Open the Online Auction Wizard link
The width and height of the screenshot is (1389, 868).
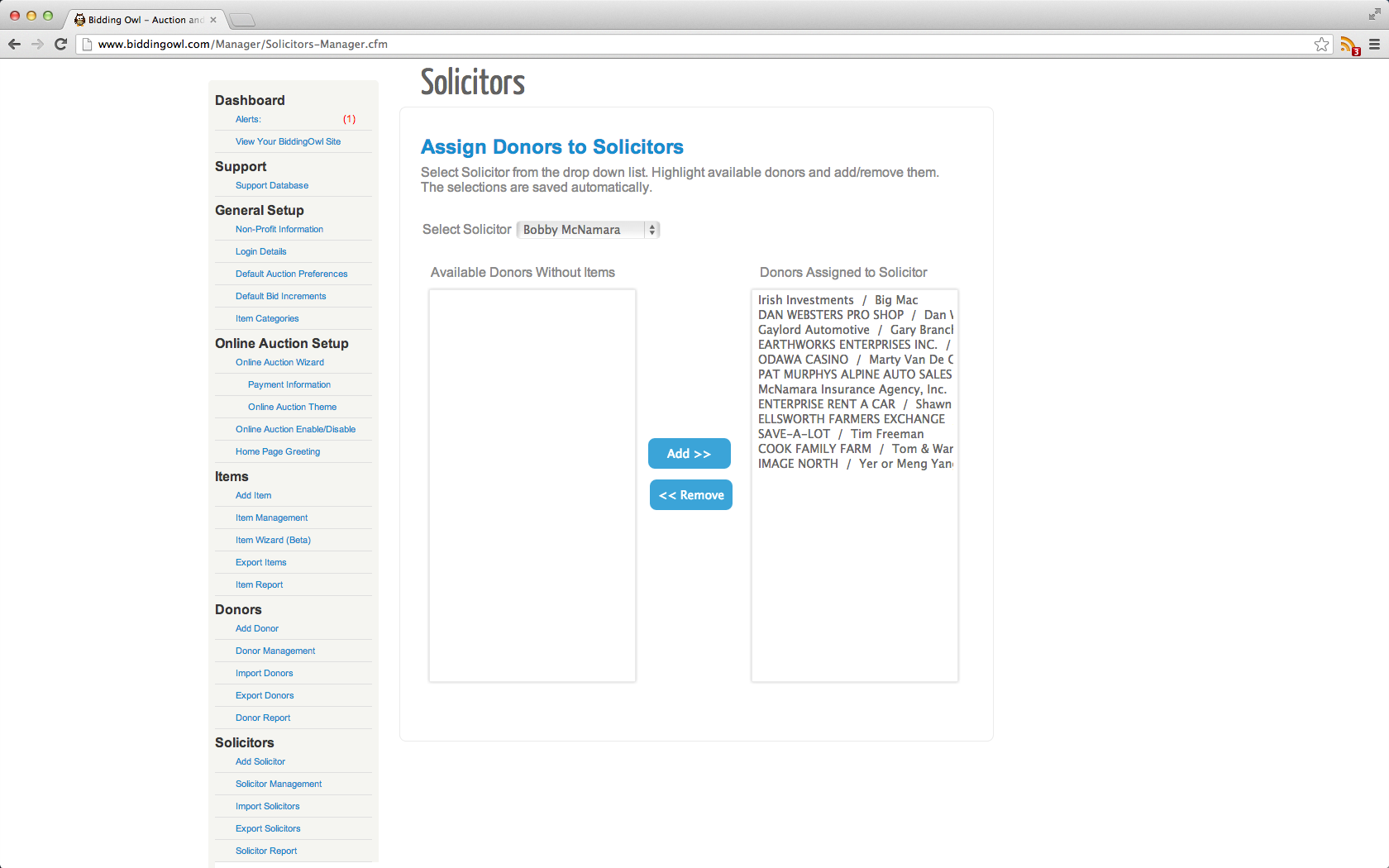(x=279, y=362)
